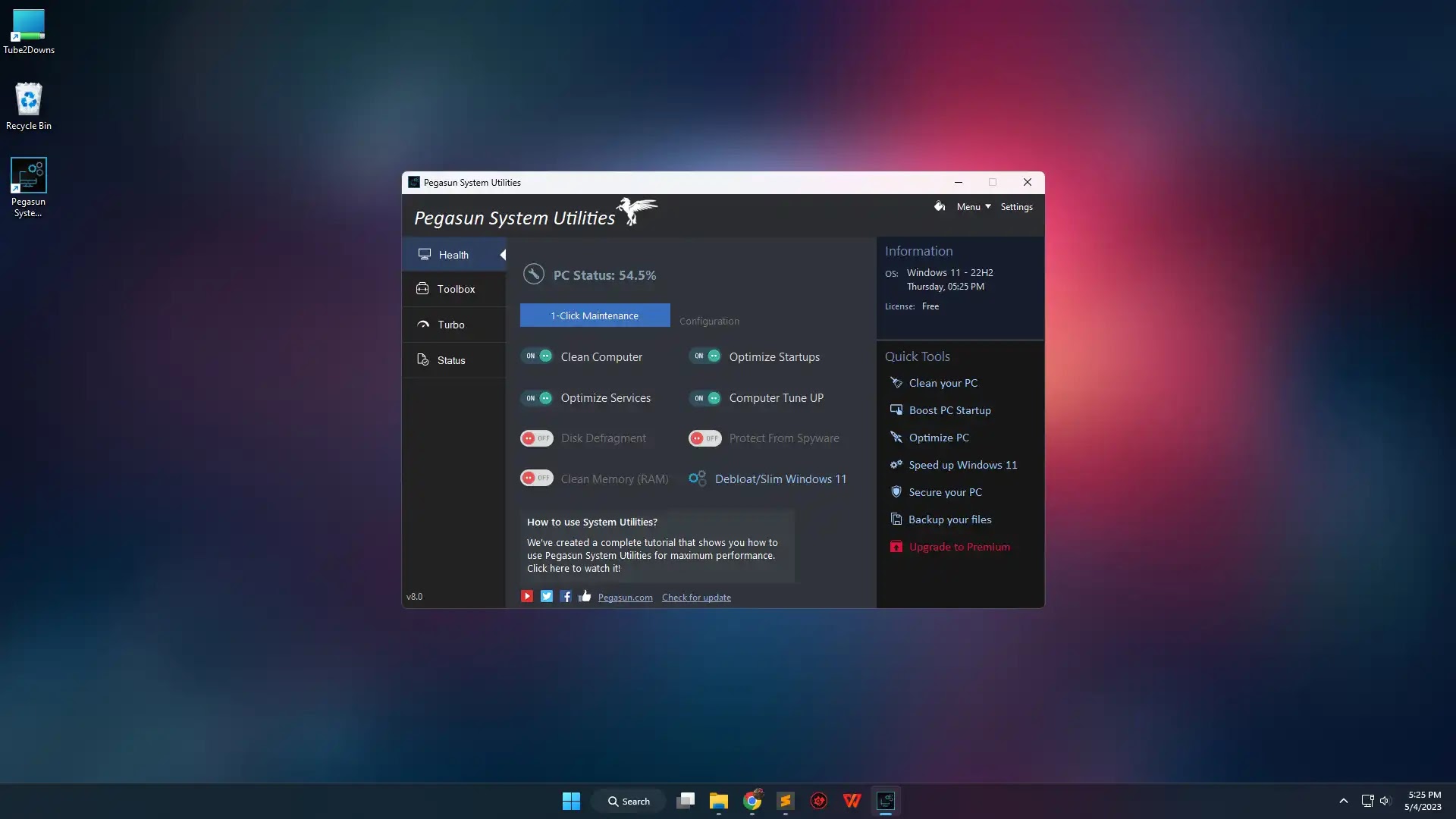Click the 1-Click Maintenance tab
The height and width of the screenshot is (819, 1456).
point(595,315)
